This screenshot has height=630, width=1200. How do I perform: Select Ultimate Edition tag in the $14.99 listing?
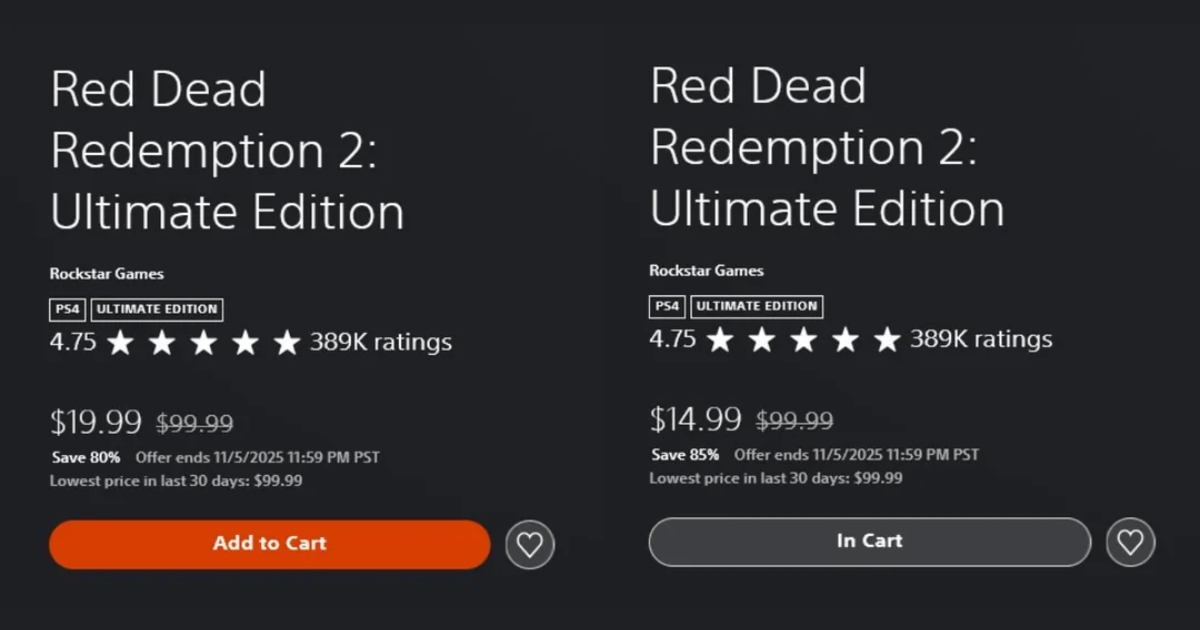(x=757, y=307)
